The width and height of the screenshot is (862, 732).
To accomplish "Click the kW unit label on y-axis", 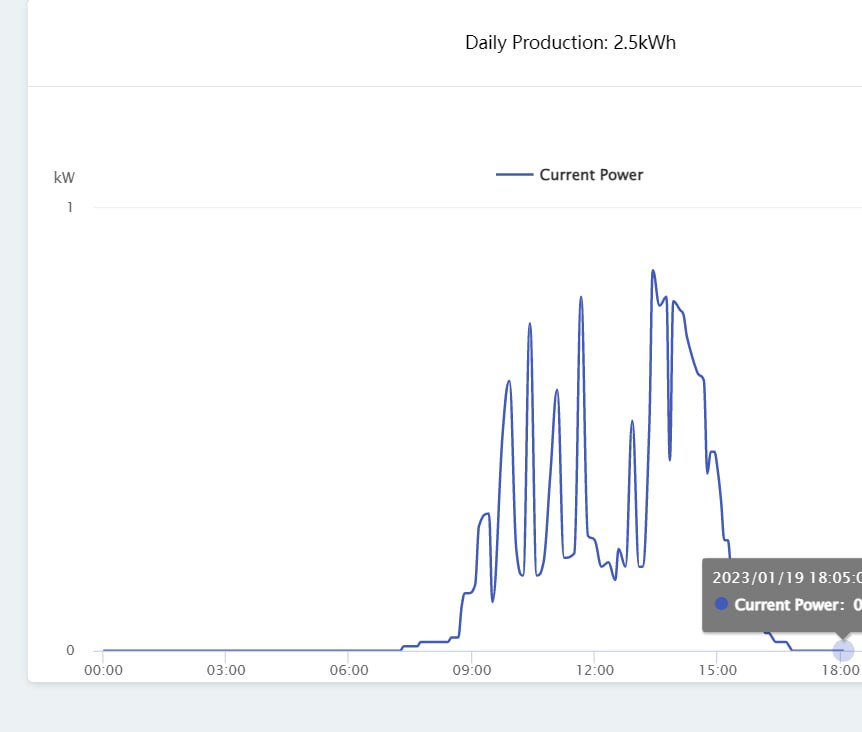I will point(64,178).
